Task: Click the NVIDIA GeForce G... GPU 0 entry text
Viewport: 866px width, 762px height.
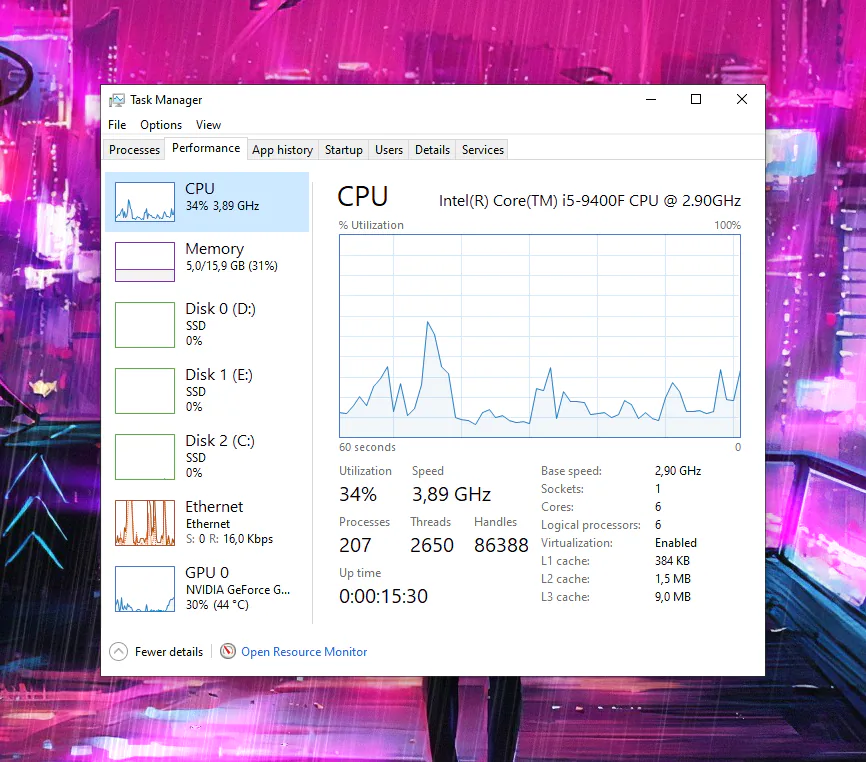Action: coord(237,590)
